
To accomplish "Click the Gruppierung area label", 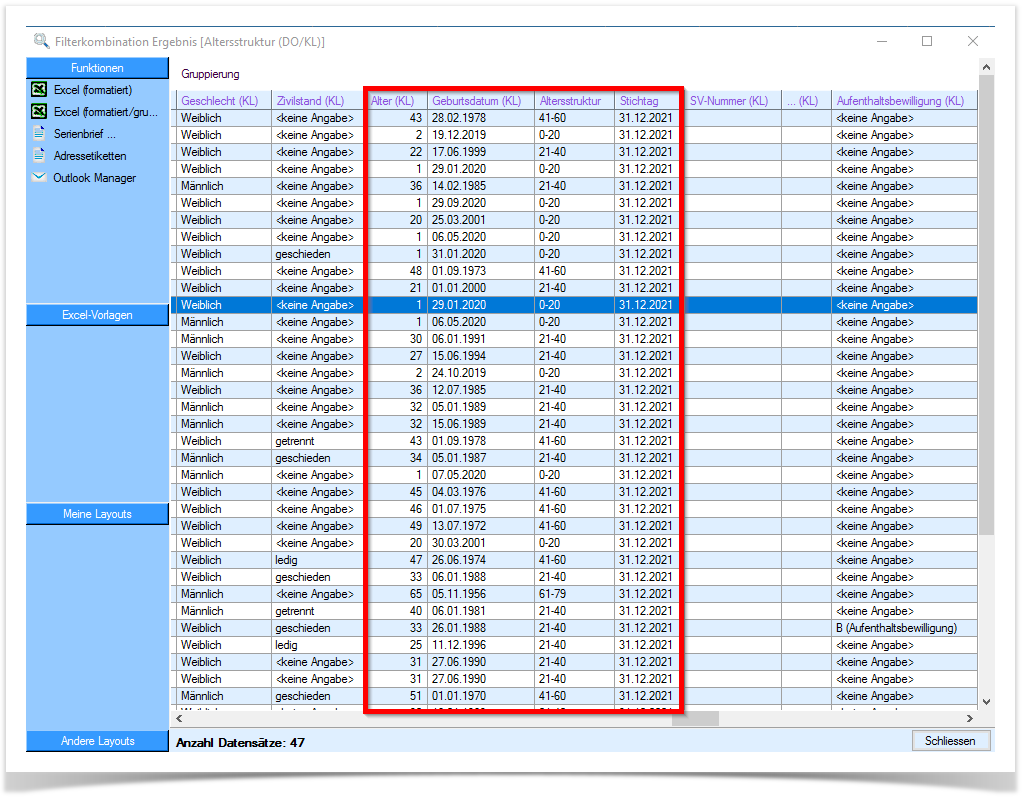I will click(210, 74).
